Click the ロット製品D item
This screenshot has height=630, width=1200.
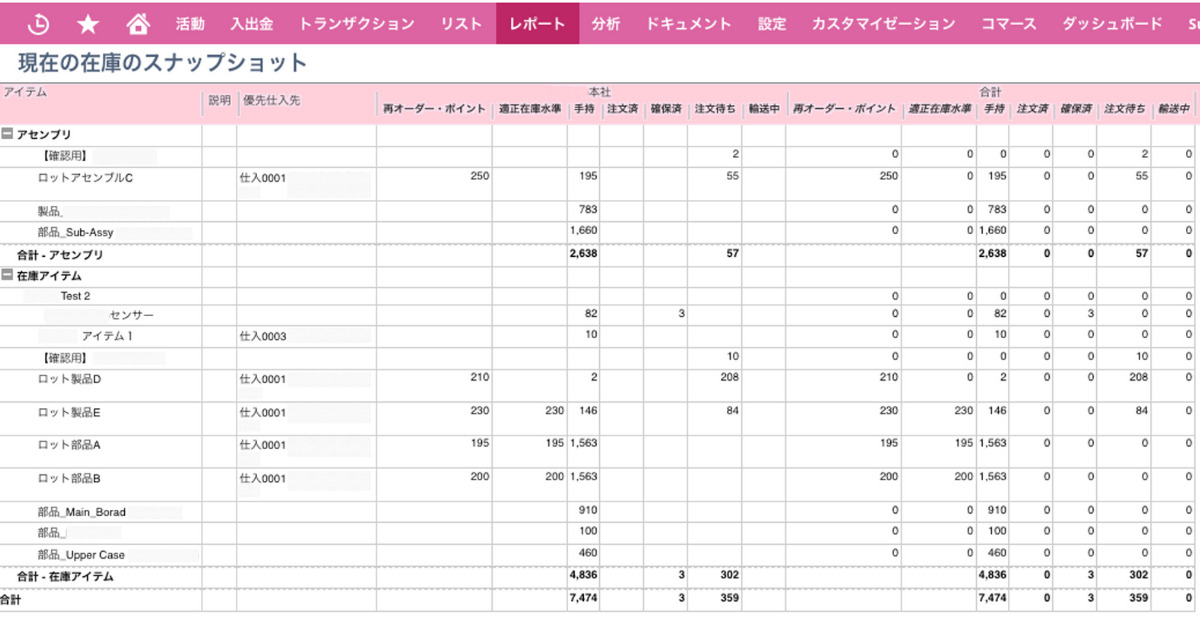click(69, 379)
